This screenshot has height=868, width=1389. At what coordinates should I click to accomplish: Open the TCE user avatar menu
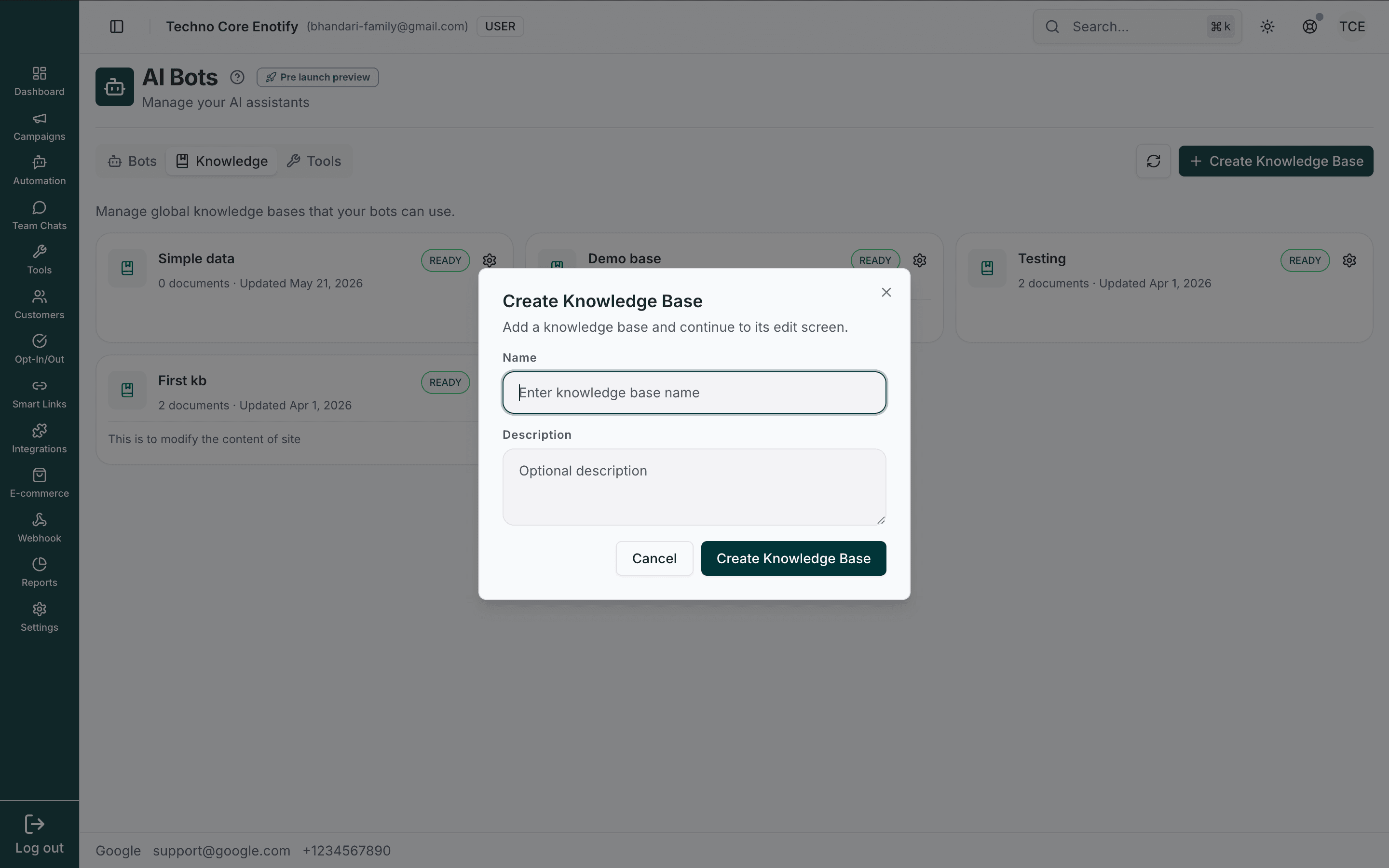point(1352,27)
